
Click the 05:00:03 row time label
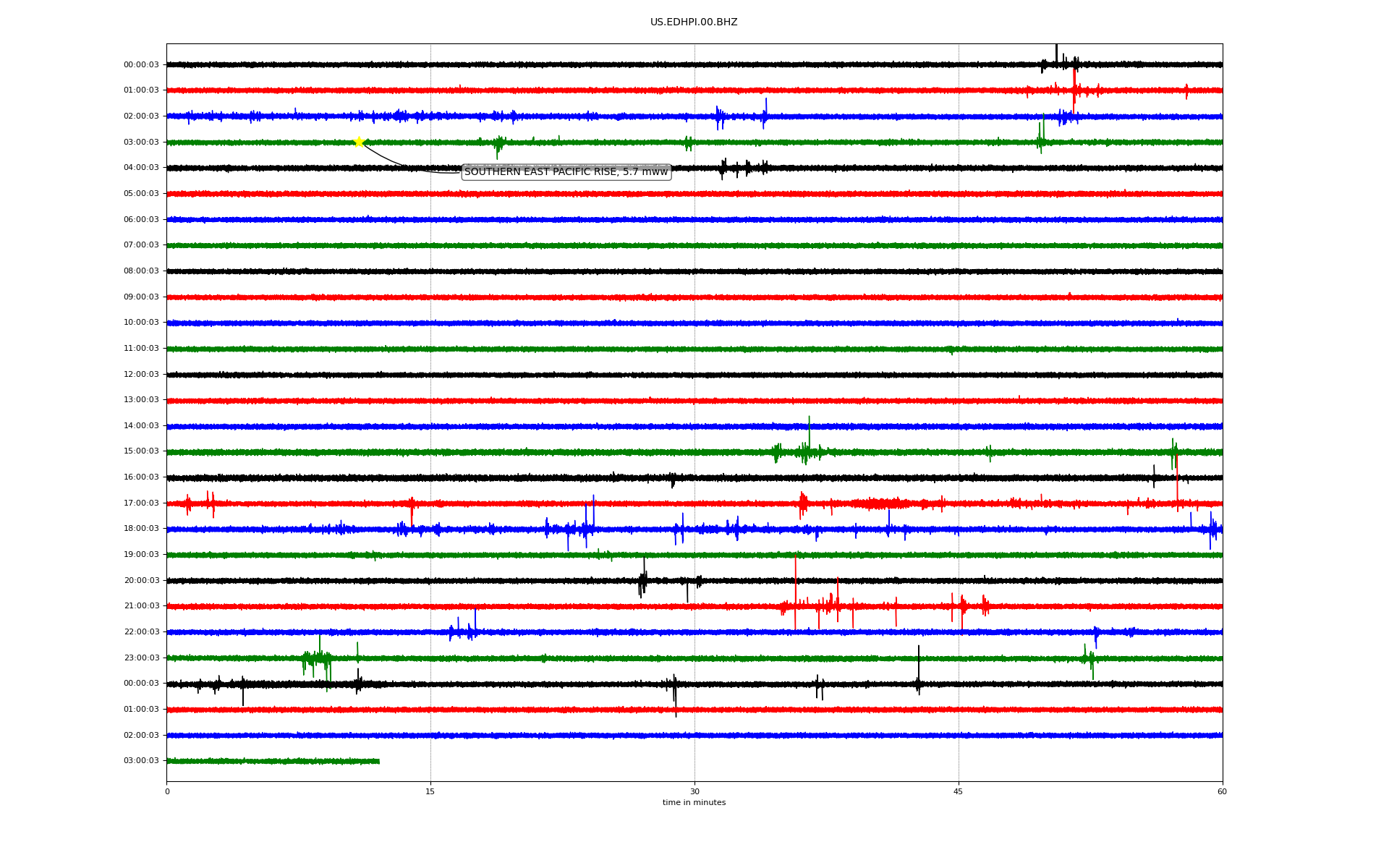click(x=141, y=194)
